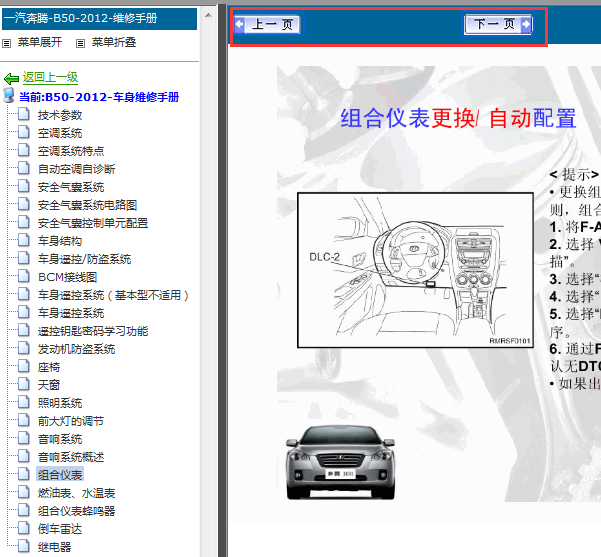Open 天窗 page
The image size is (601, 557).
tap(49, 385)
